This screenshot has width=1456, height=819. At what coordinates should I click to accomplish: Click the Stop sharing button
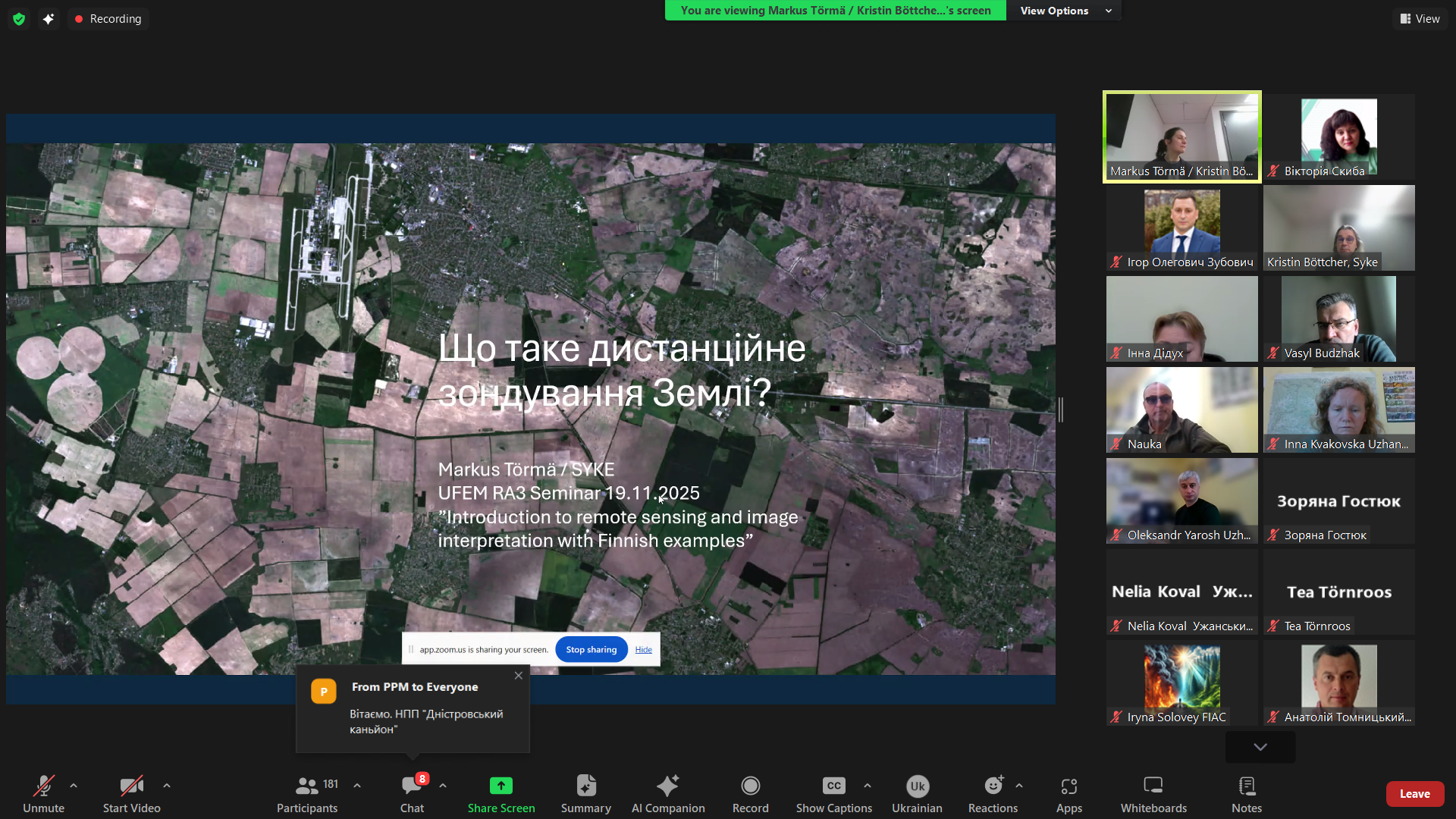coord(591,649)
